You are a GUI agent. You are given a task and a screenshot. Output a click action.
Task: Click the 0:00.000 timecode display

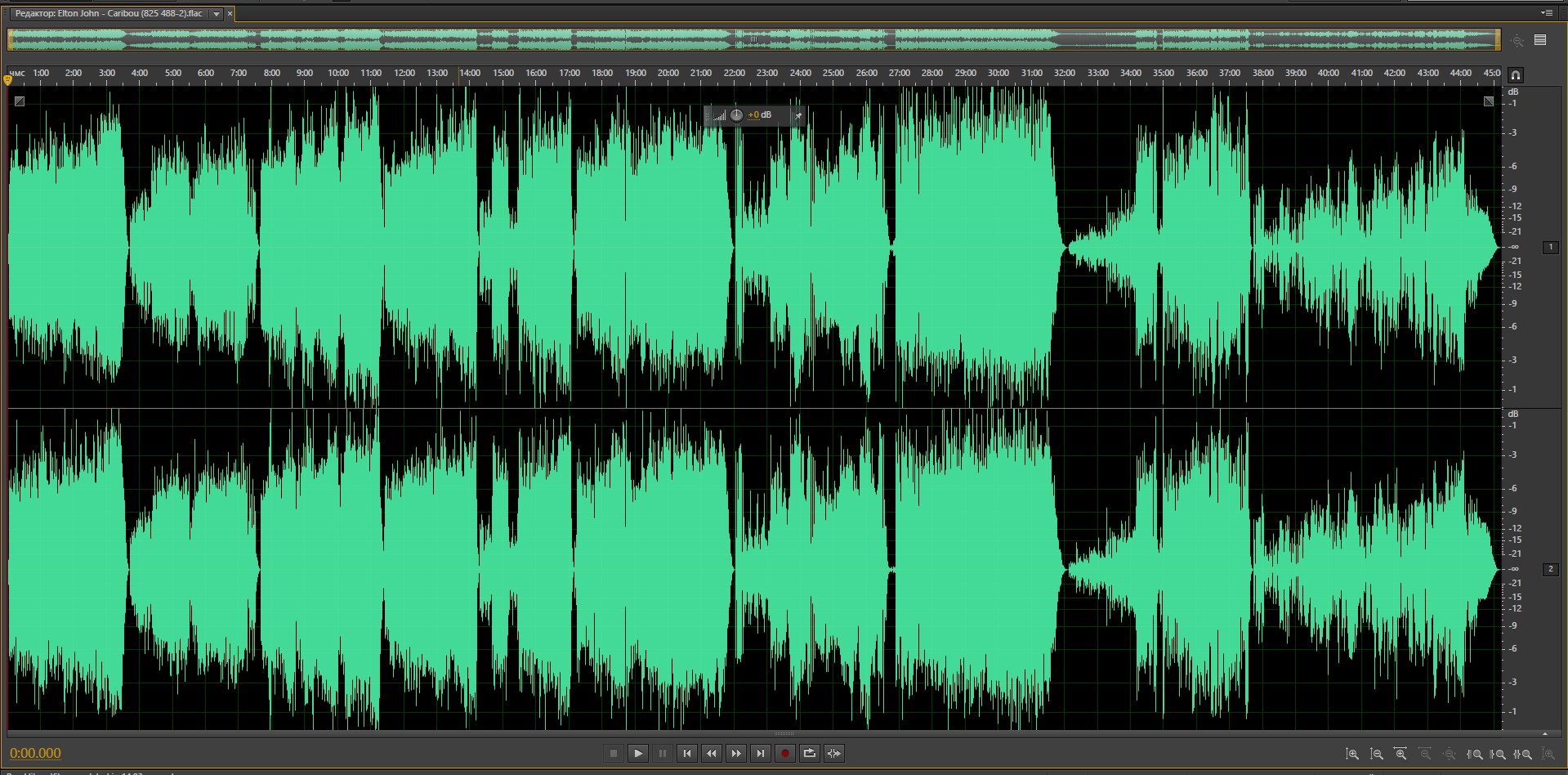[x=35, y=753]
